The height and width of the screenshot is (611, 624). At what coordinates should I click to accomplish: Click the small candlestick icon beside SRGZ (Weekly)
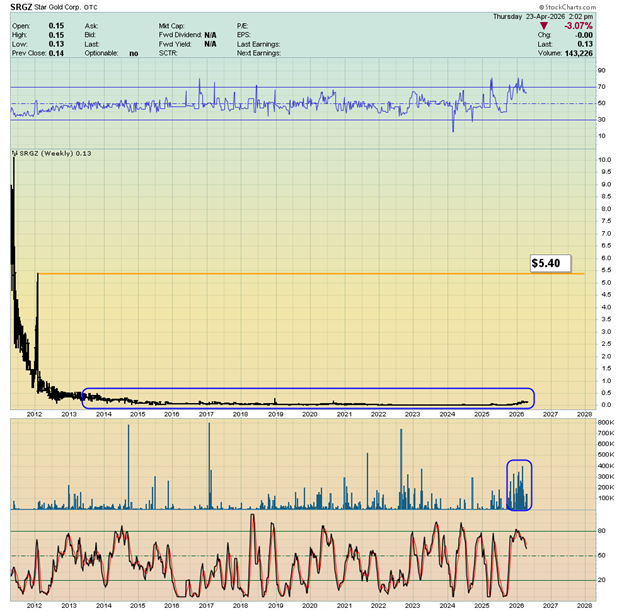[x=13, y=153]
